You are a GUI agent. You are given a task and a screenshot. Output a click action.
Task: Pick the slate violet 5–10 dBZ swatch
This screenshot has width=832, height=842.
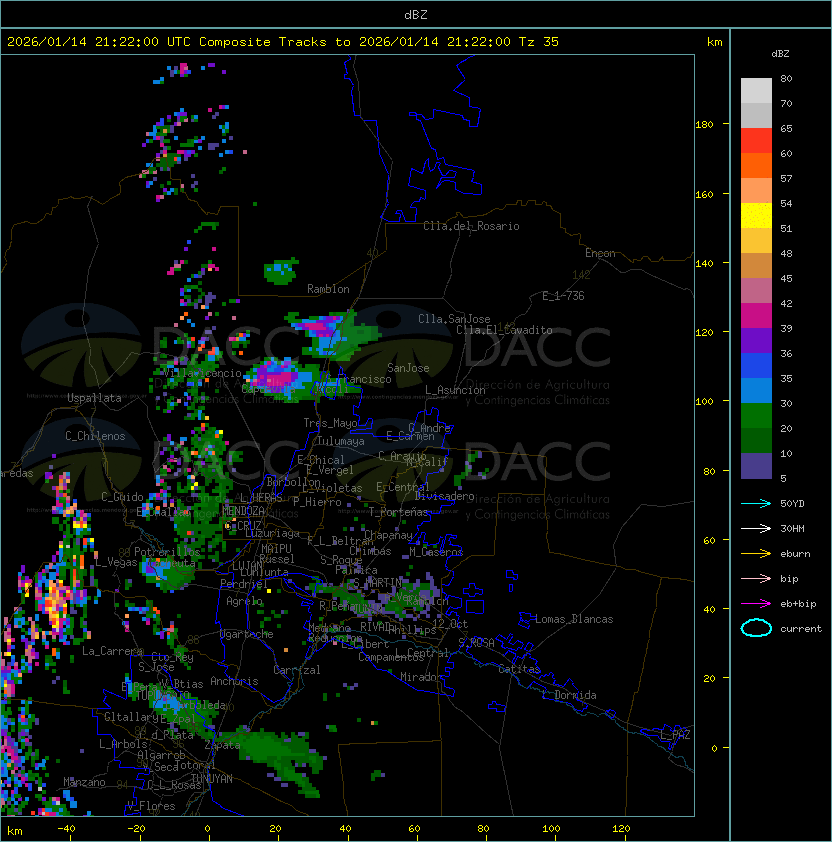pyautogui.click(x=756, y=466)
